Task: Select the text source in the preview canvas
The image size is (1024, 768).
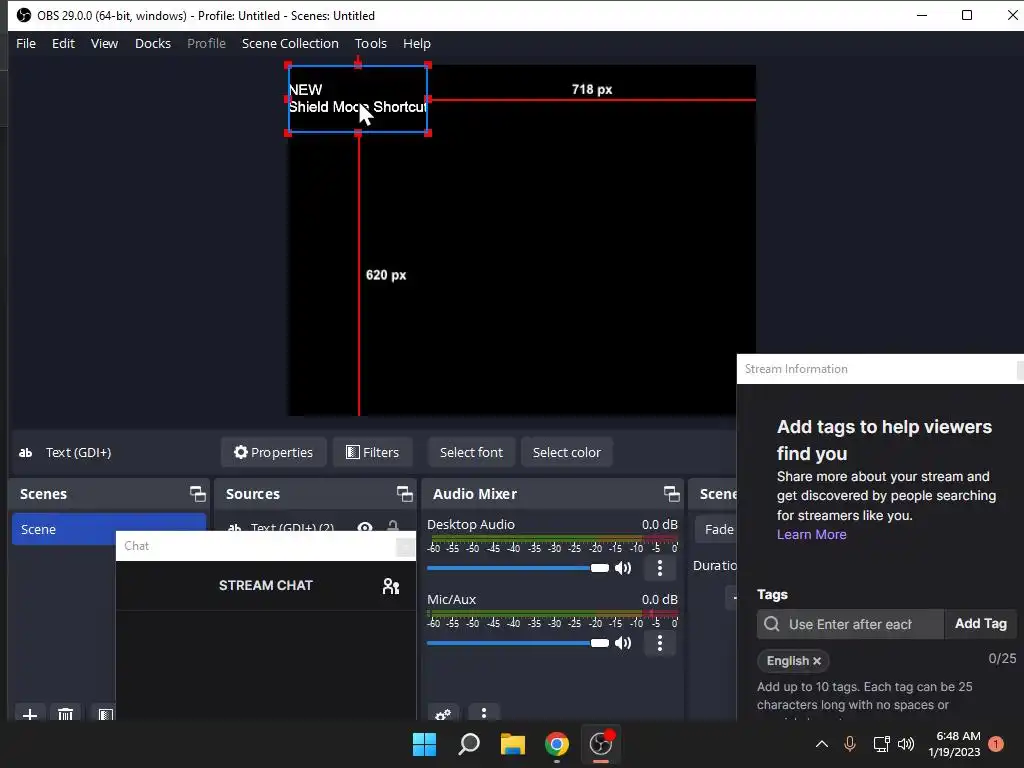Action: click(358, 99)
